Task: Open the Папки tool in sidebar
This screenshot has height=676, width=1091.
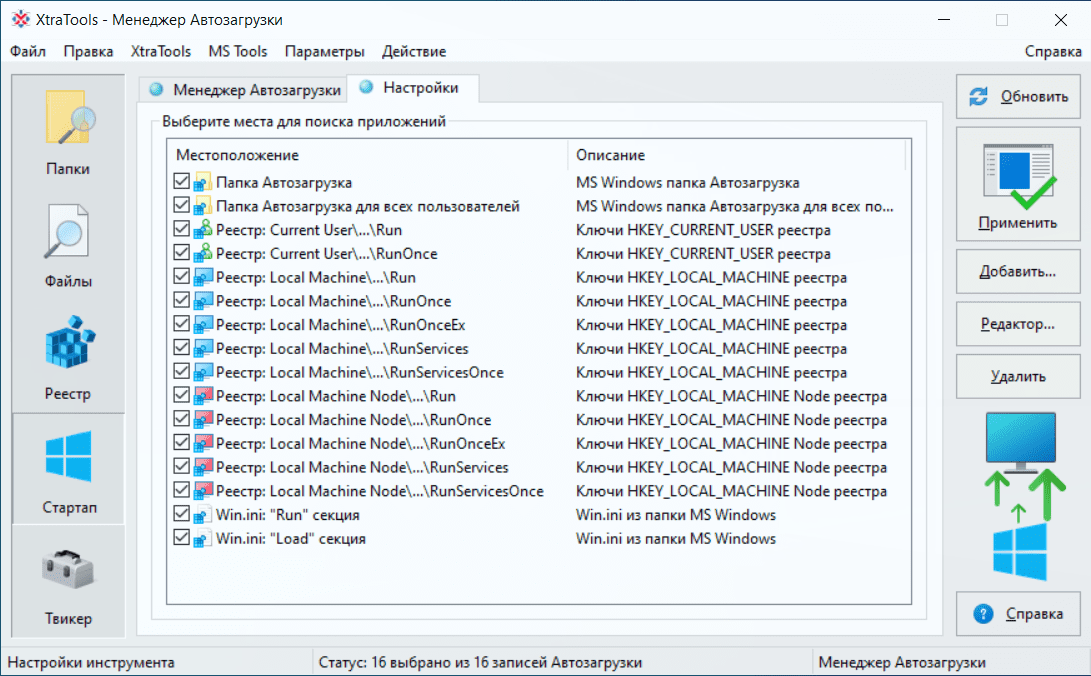Action: click(x=68, y=131)
